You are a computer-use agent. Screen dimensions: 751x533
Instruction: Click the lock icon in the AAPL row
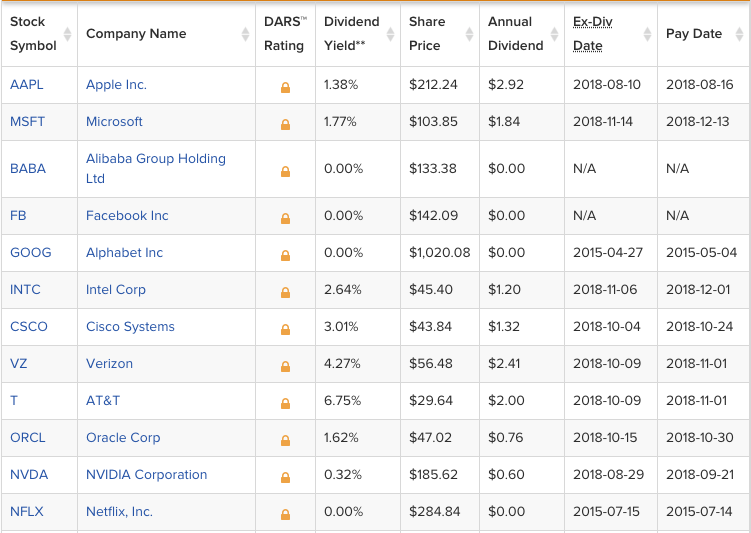[x=285, y=87]
